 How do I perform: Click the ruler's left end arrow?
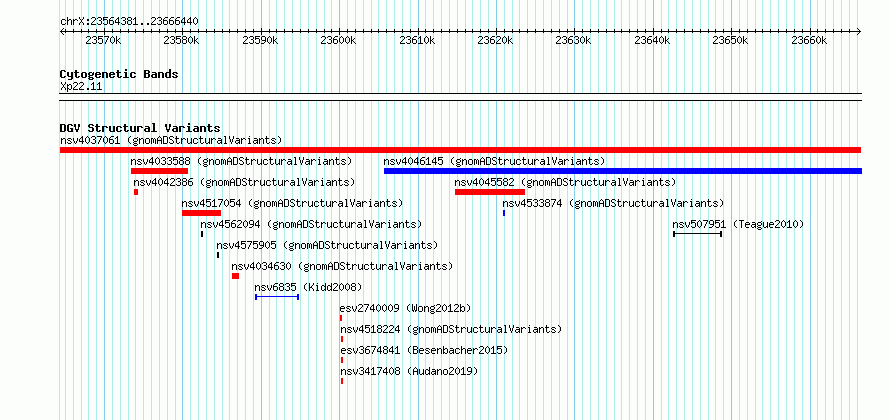[62, 31]
